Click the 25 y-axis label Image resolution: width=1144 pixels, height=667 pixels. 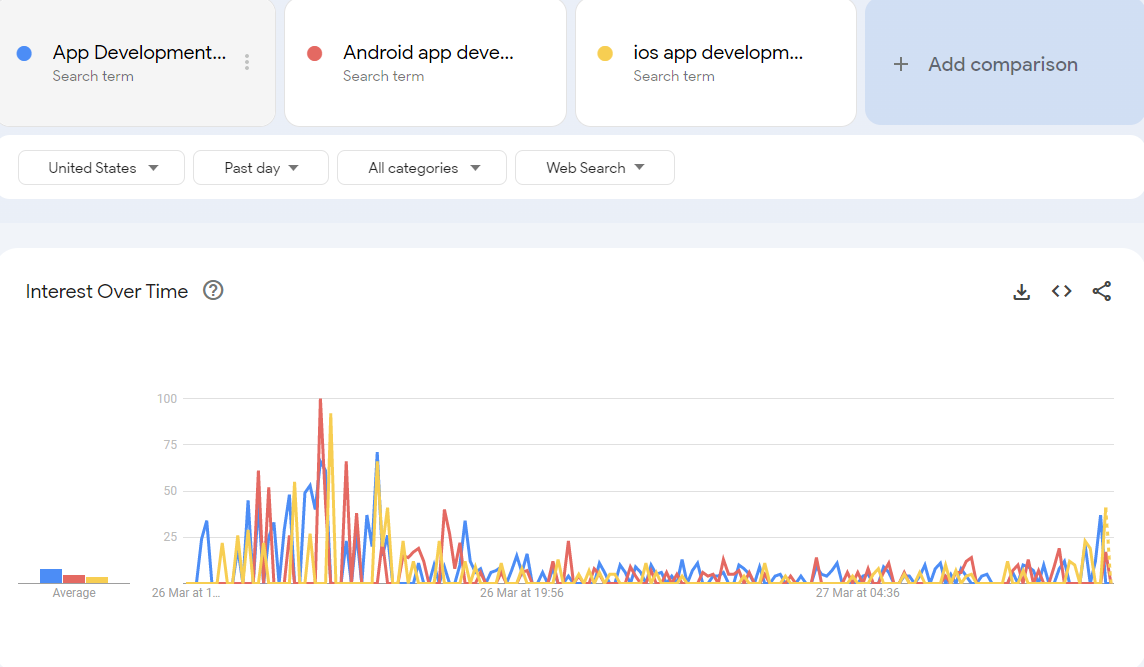[170, 537]
